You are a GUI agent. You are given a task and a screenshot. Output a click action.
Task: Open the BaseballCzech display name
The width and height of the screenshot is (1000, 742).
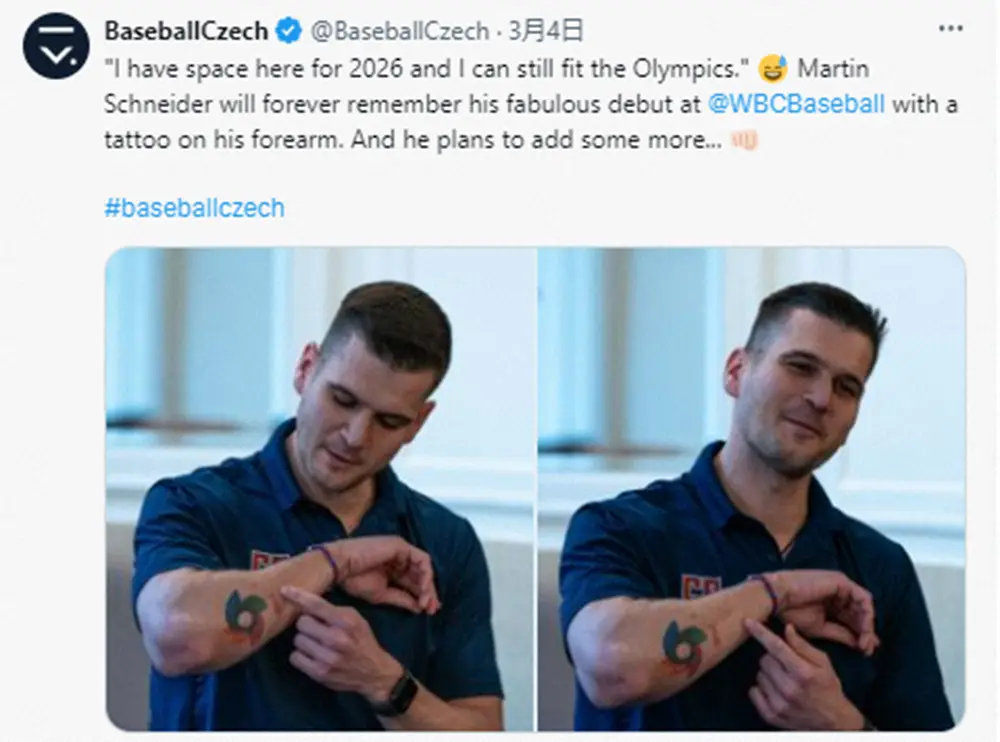(x=187, y=31)
